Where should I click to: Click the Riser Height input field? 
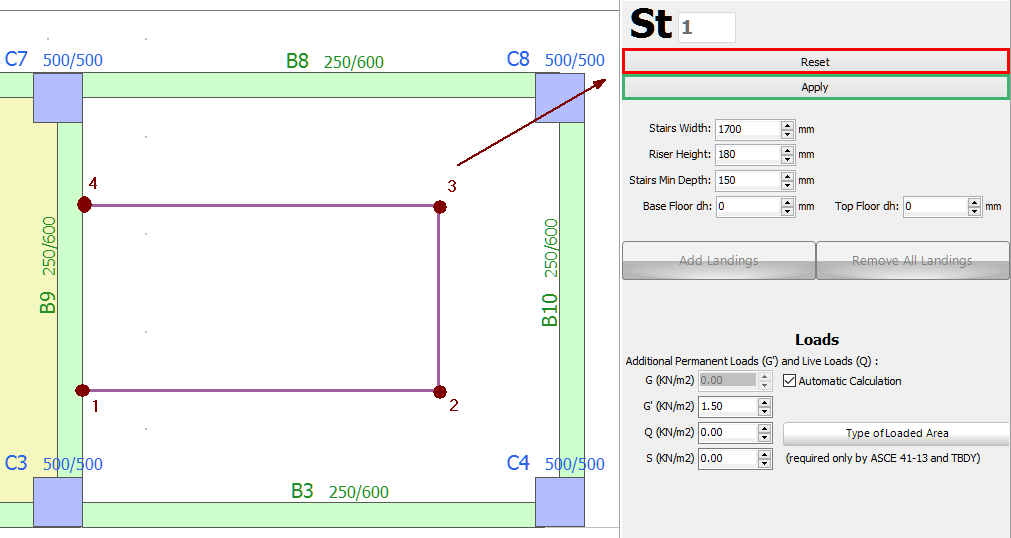pyautogui.click(x=747, y=155)
